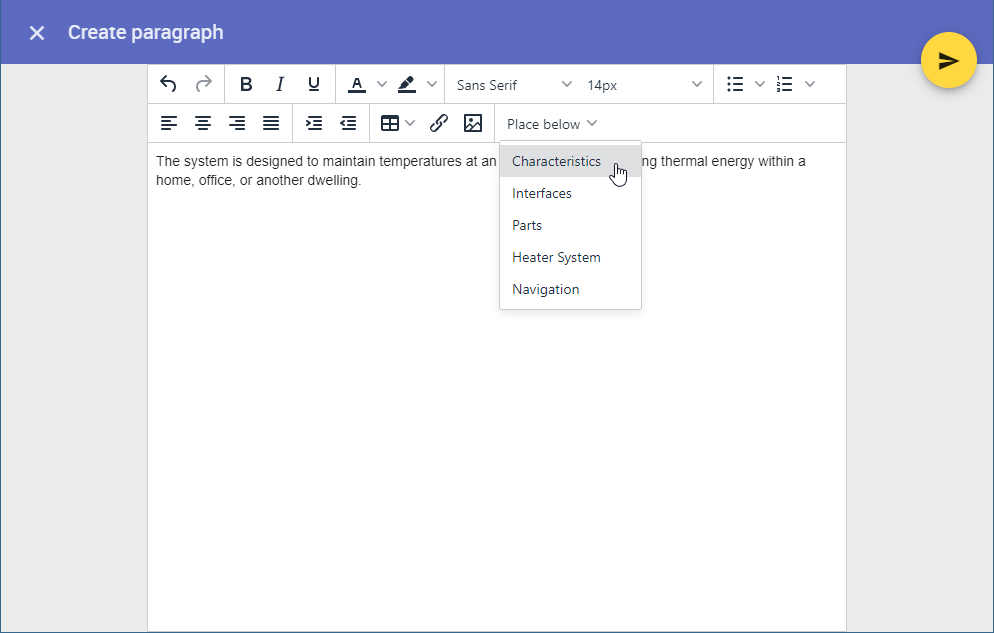Toggle Underline formatting
Image resolution: width=994 pixels, height=633 pixels.
tap(314, 84)
